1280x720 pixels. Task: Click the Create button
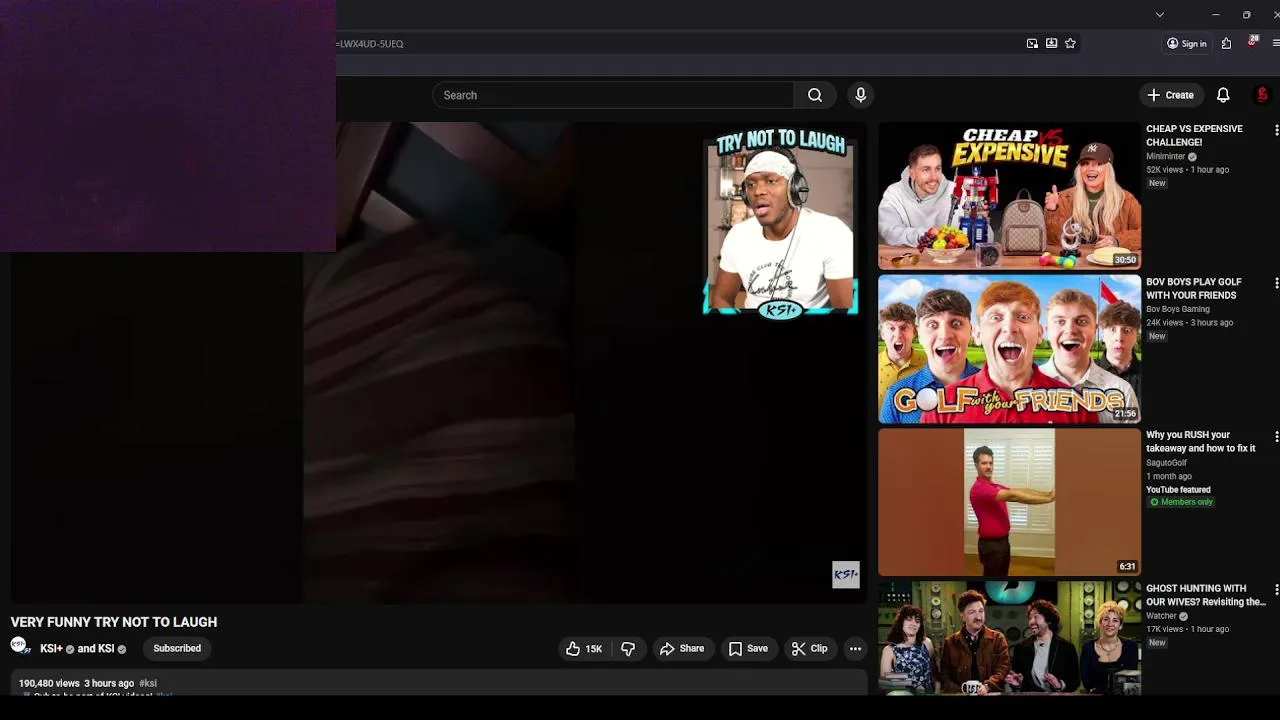[1170, 95]
